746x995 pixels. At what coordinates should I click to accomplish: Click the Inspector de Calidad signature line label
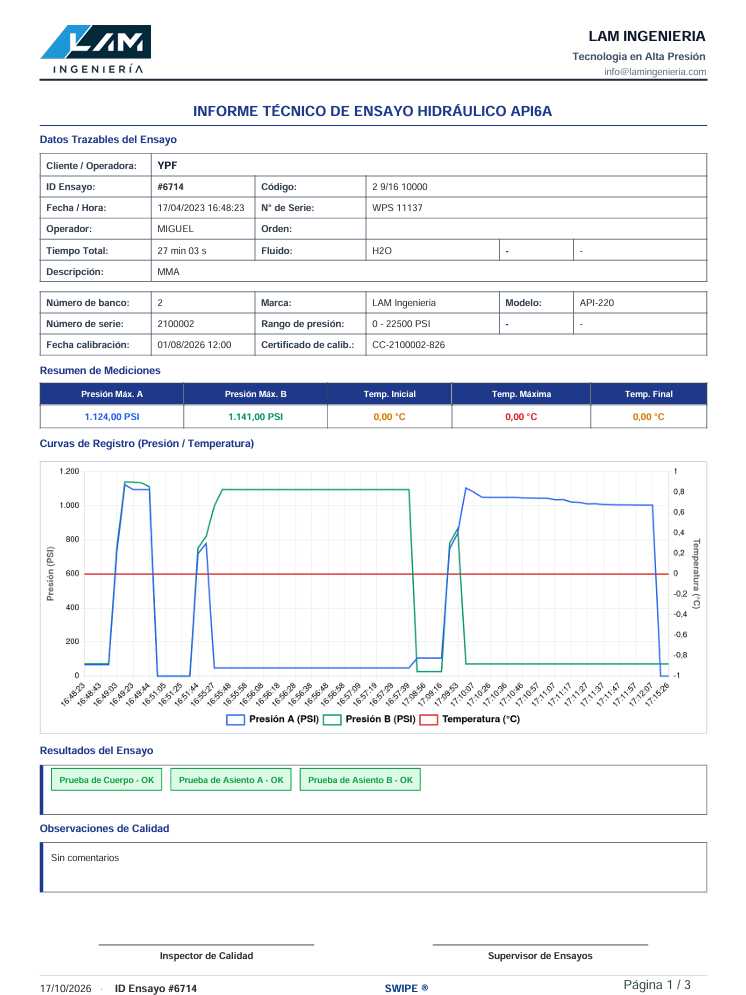(x=206, y=956)
